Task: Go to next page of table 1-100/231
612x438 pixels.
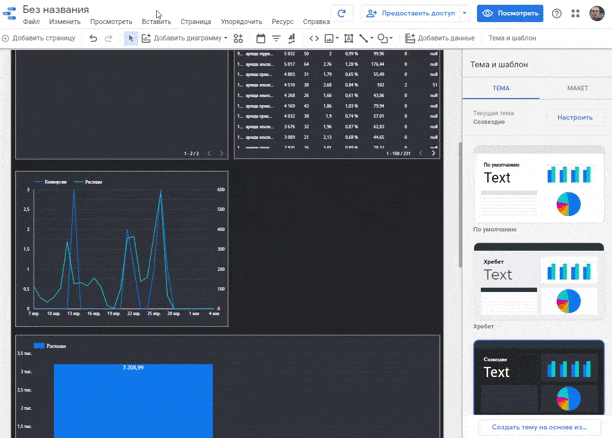Action: point(433,153)
